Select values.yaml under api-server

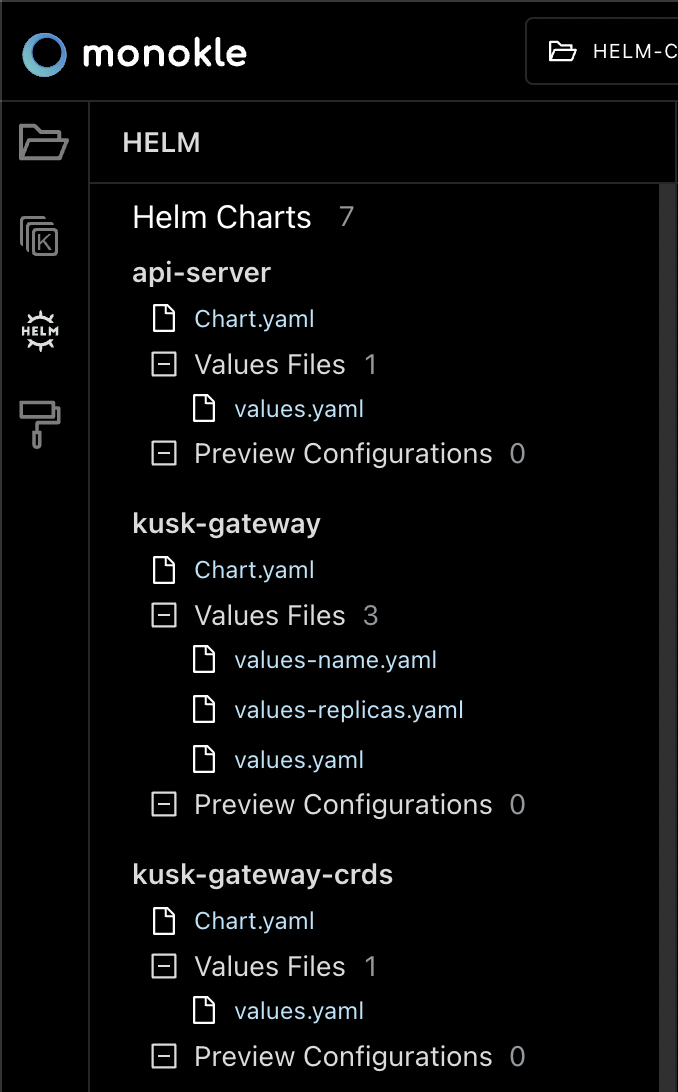[x=299, y=409]
